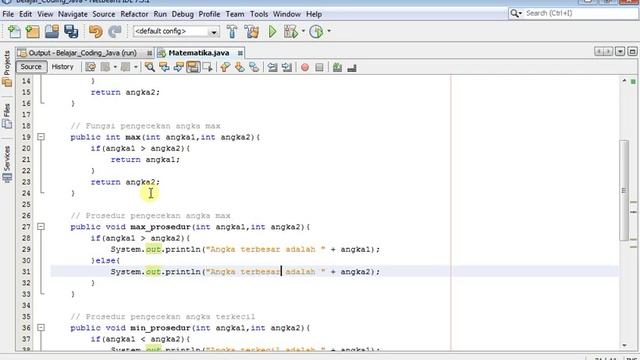The image size is (640, 360).
Task: Jump to last edit location icon
Action: point(91,67)
